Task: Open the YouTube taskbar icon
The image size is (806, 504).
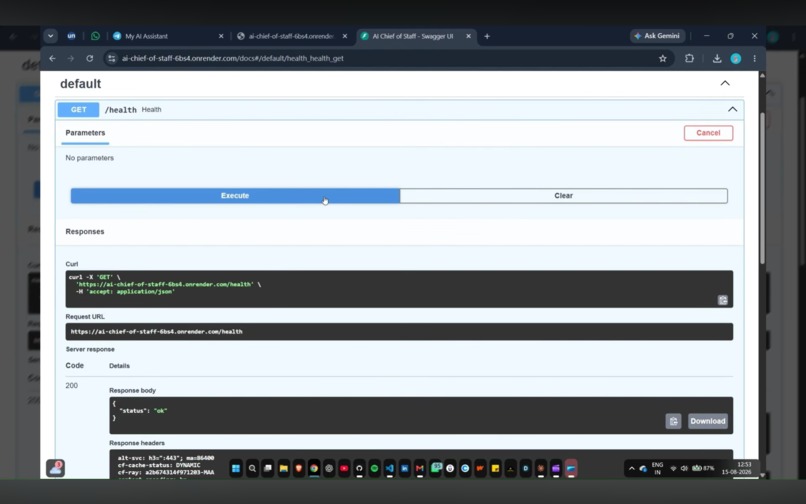Action: click(344, 469)
